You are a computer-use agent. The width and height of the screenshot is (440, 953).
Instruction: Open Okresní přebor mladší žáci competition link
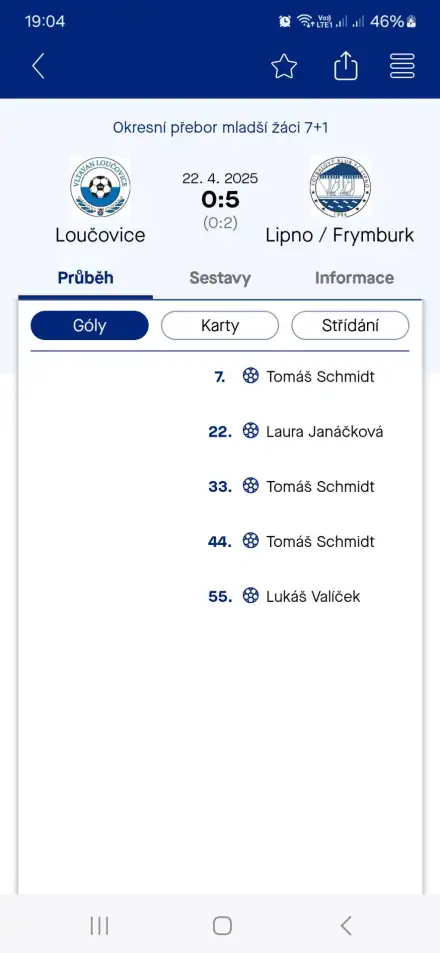point(220,128)
